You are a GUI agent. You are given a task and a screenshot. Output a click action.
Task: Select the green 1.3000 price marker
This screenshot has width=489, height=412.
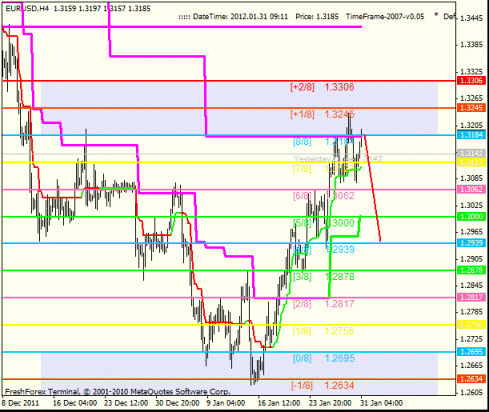471,217
